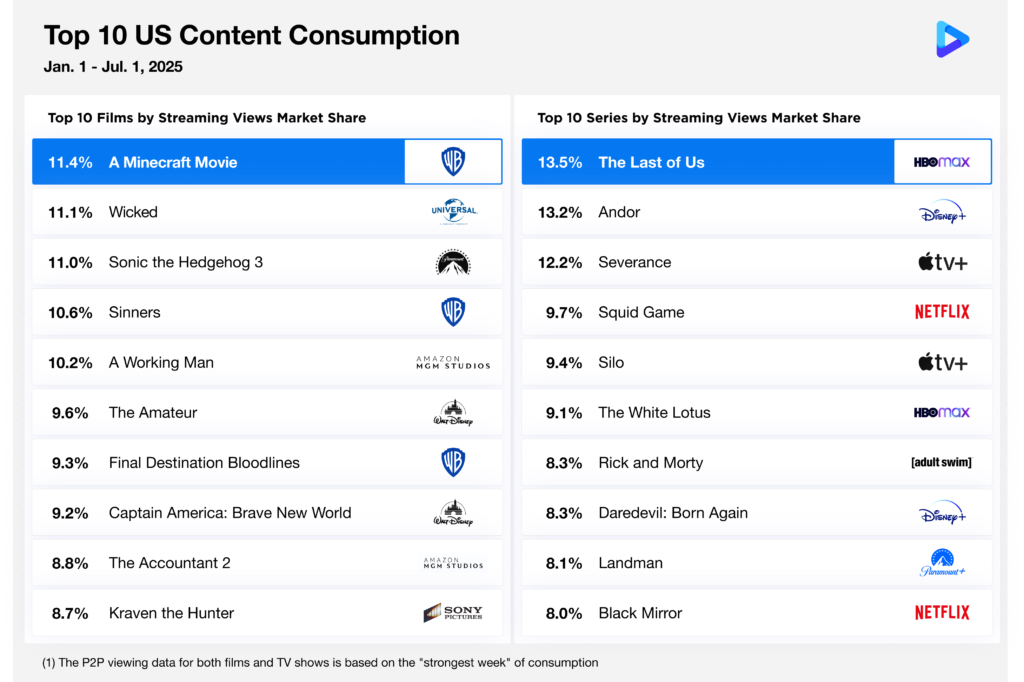The width and height of the screenshot is (1024, 682).
Task: Select the series title 'The White Lotus'
Action: (x=654, y=413)
